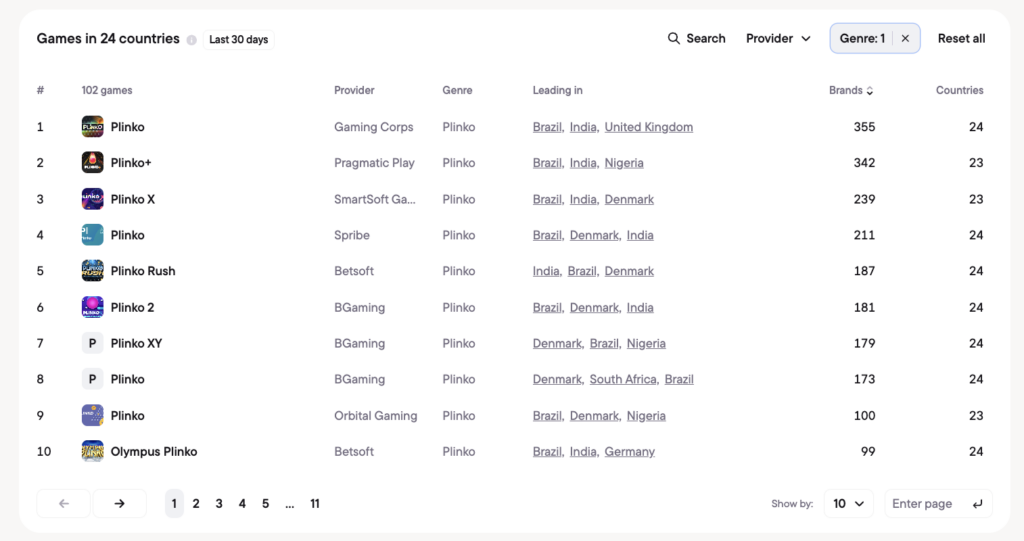The height and width of the screenshot is (541, 1024).
Task: Open the Genre: 1 filter
Action: click(862, 39)
